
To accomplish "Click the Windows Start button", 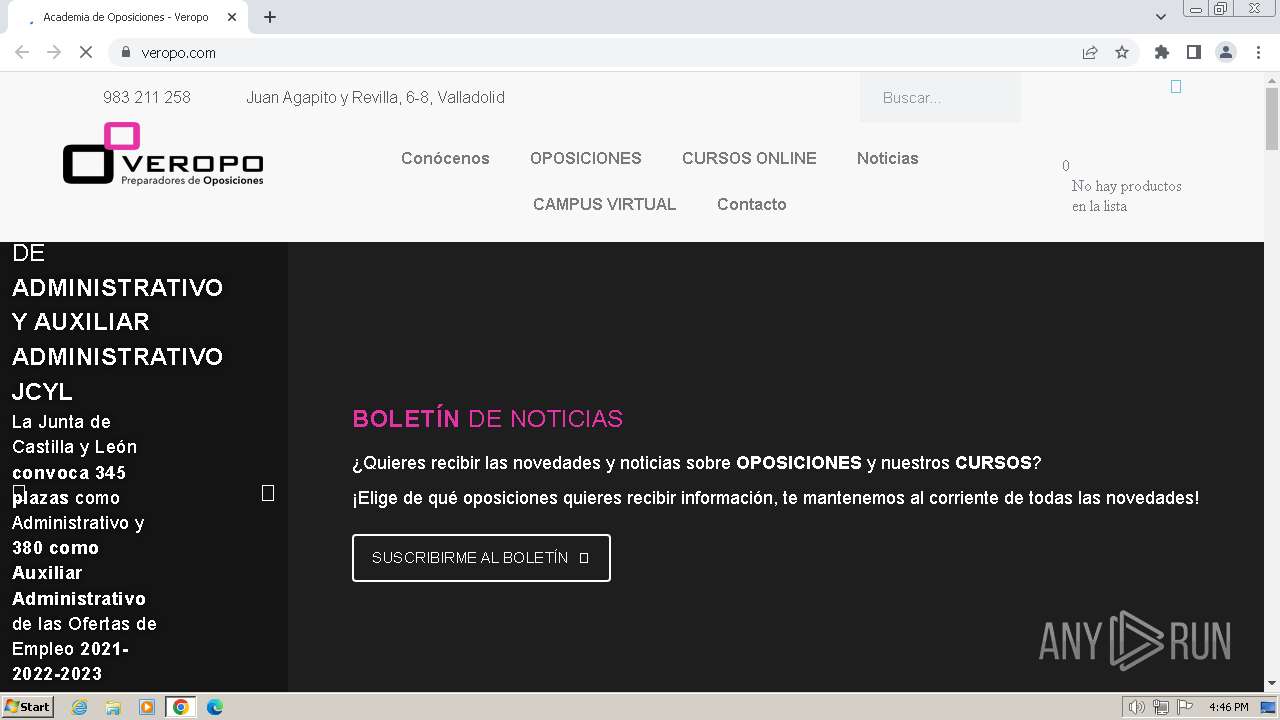I will [x=27, y=707].
